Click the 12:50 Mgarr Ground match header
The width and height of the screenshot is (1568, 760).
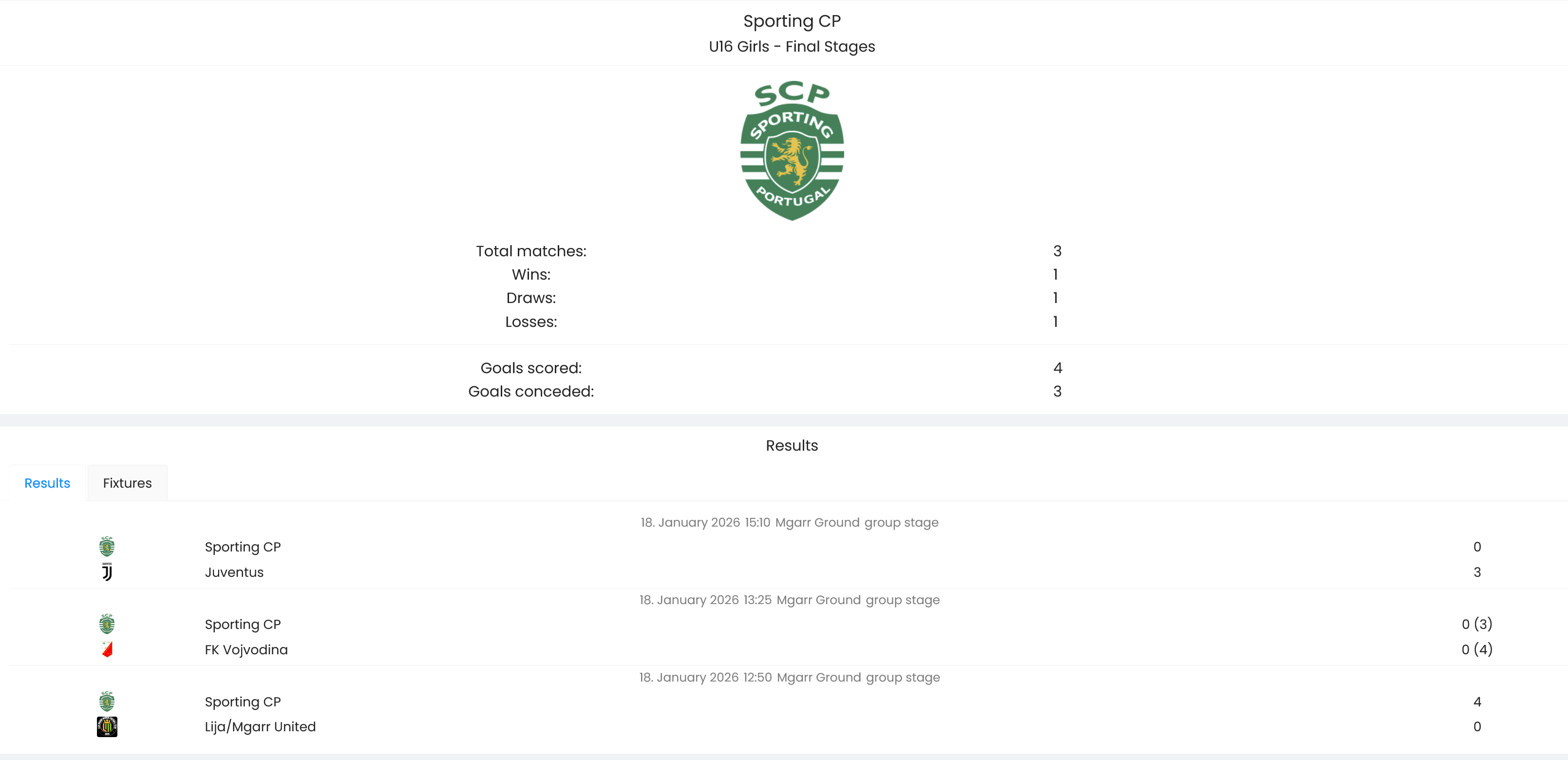(789, 677)
